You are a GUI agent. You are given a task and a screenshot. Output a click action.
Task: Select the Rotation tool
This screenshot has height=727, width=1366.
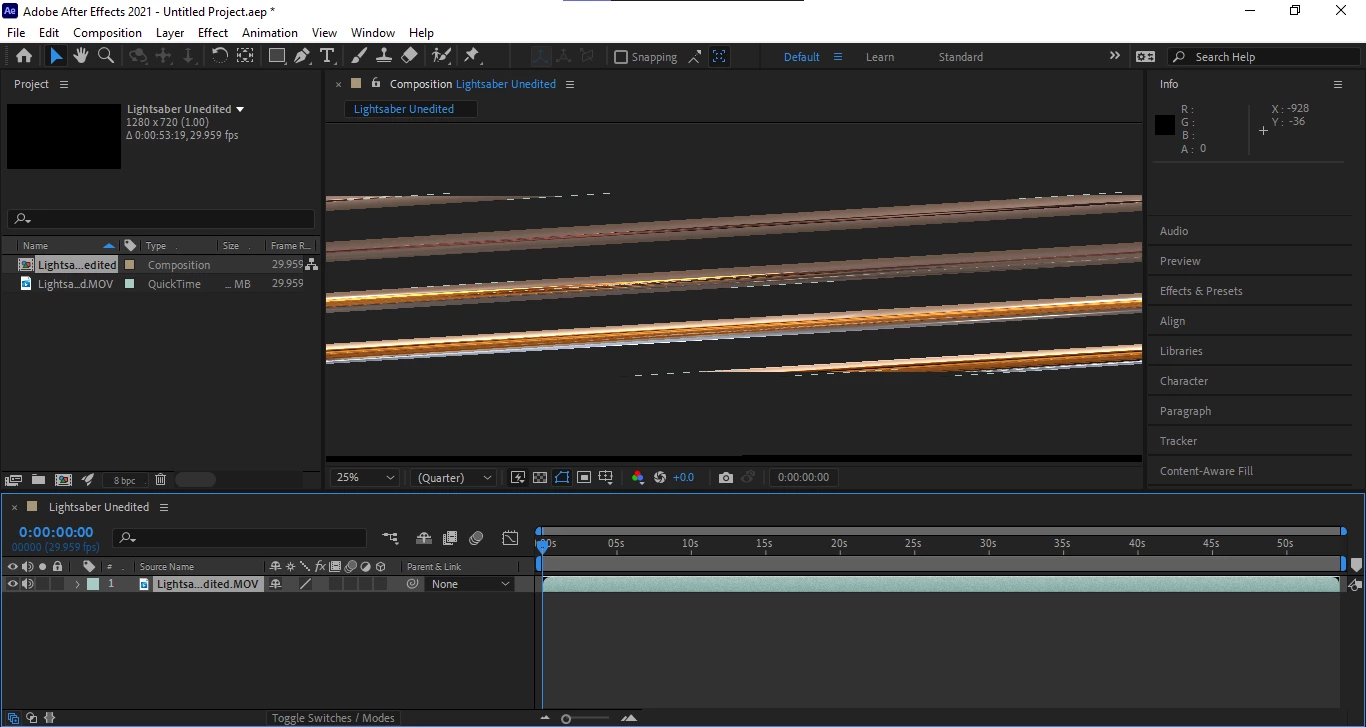click(220, 56)
